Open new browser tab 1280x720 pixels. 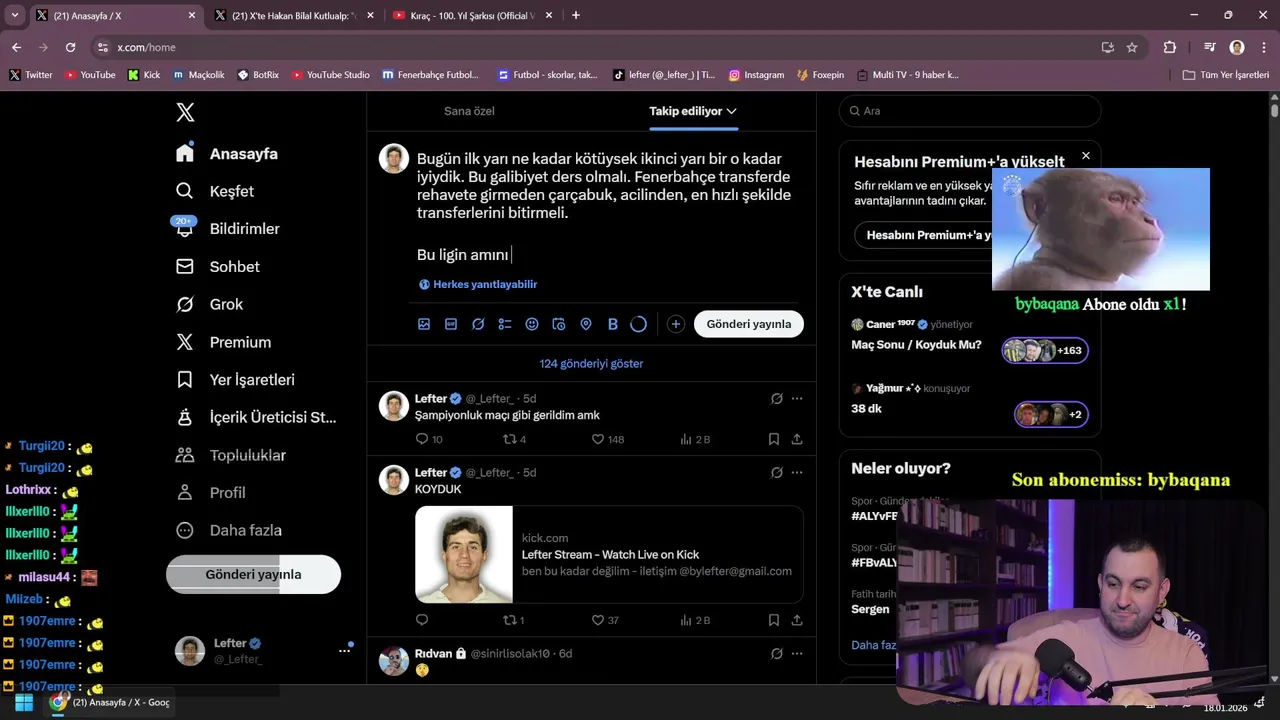coord(576,15)
